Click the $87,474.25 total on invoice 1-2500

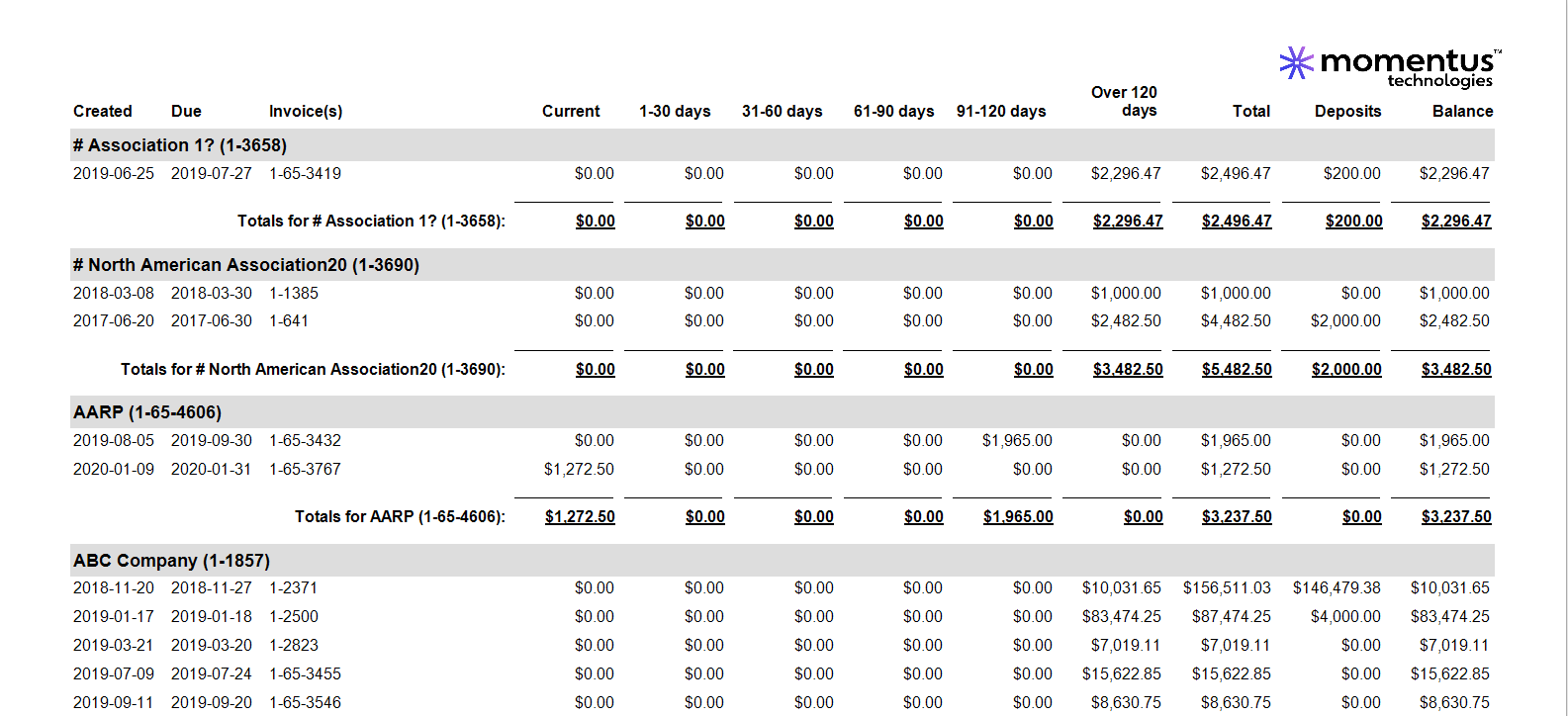point(1232,616)
